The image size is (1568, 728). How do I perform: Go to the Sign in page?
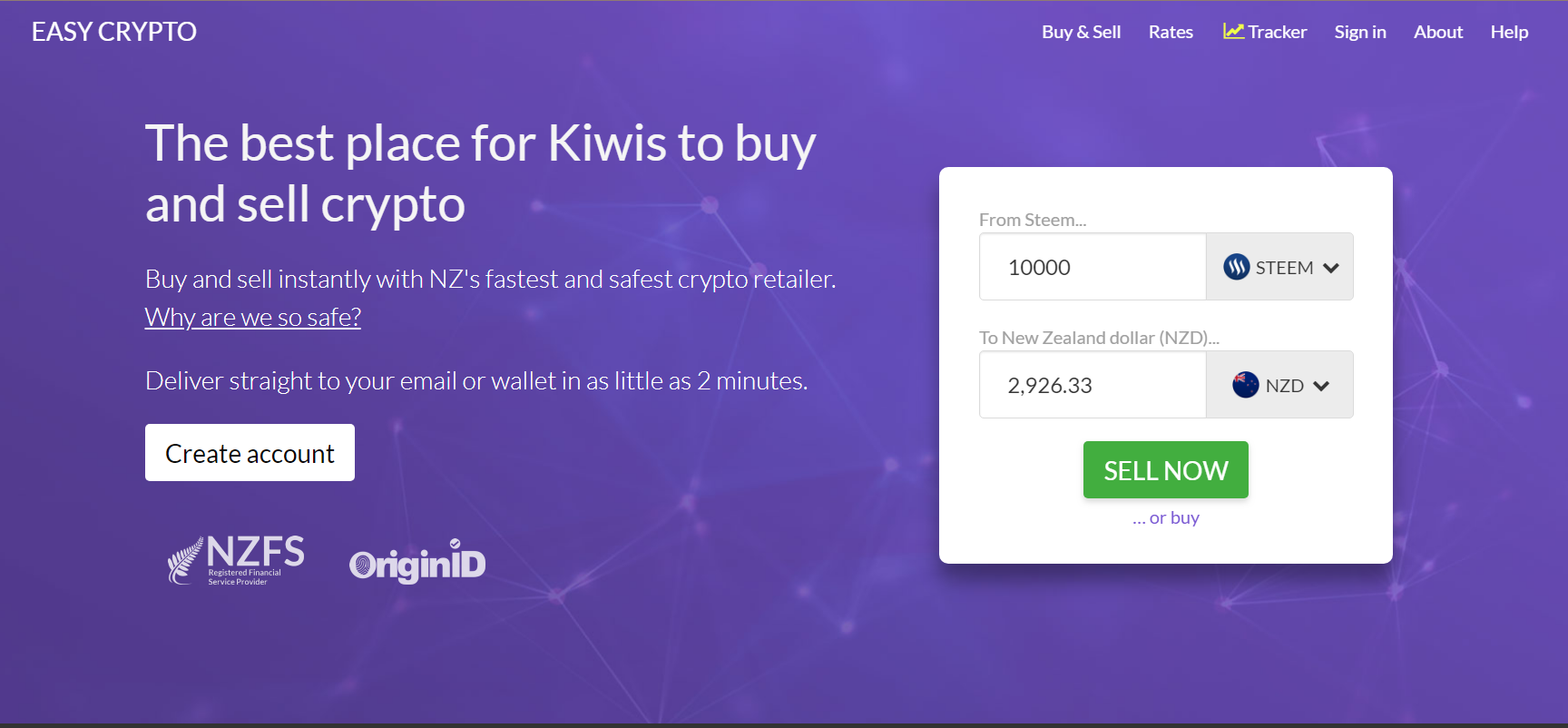point(1359,32)
